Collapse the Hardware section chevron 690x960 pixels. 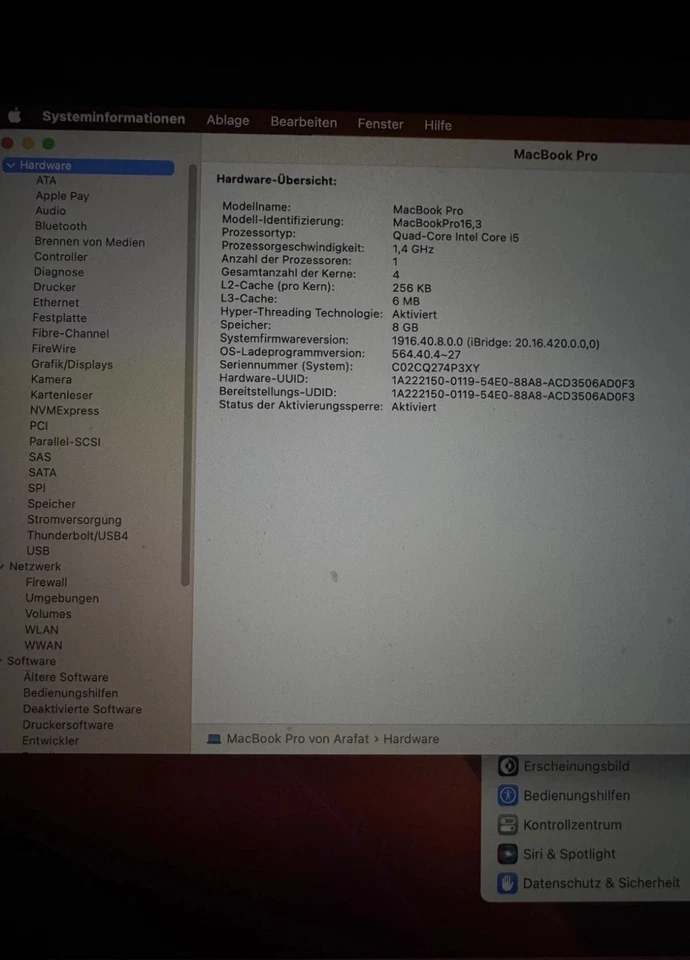[x=10, y=165]
